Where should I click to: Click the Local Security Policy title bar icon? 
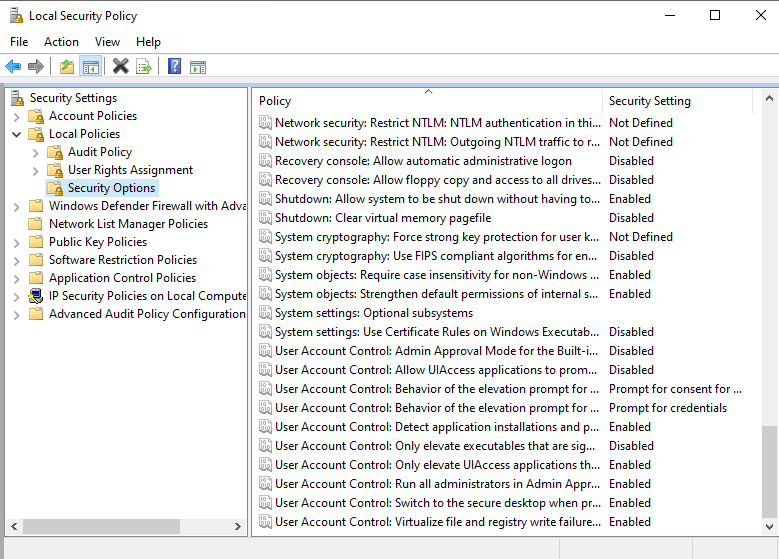click(x=16, y=15)
